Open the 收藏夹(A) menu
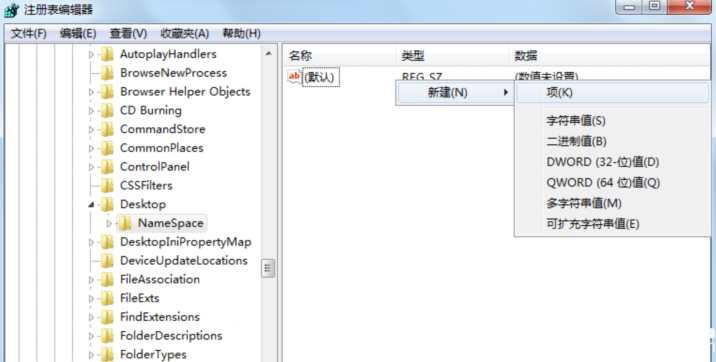Viewport: 716px width, 362px height. coord(184,33)
